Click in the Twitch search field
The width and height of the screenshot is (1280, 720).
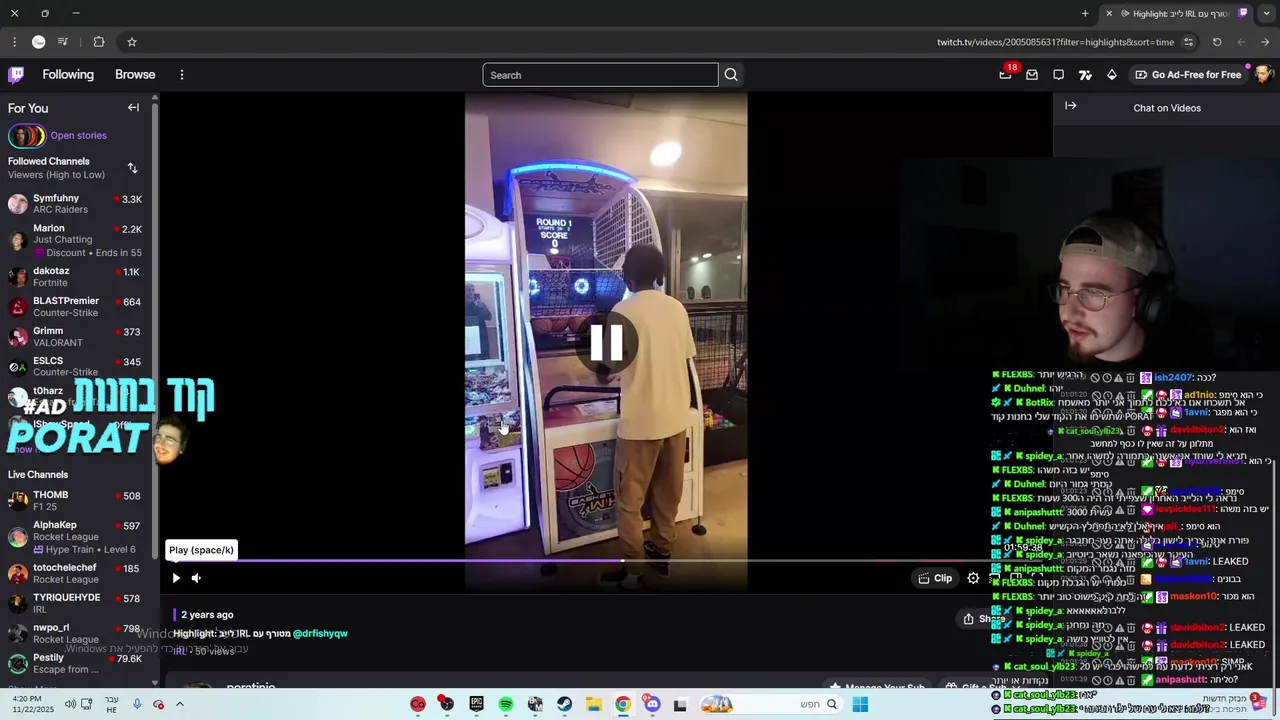600,75
